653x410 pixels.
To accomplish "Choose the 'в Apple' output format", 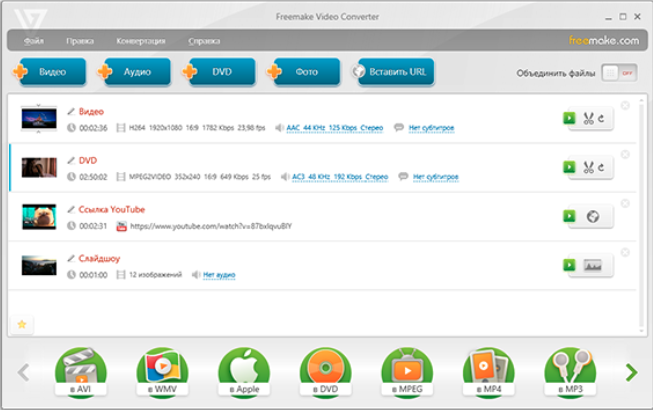I will 243,372.
